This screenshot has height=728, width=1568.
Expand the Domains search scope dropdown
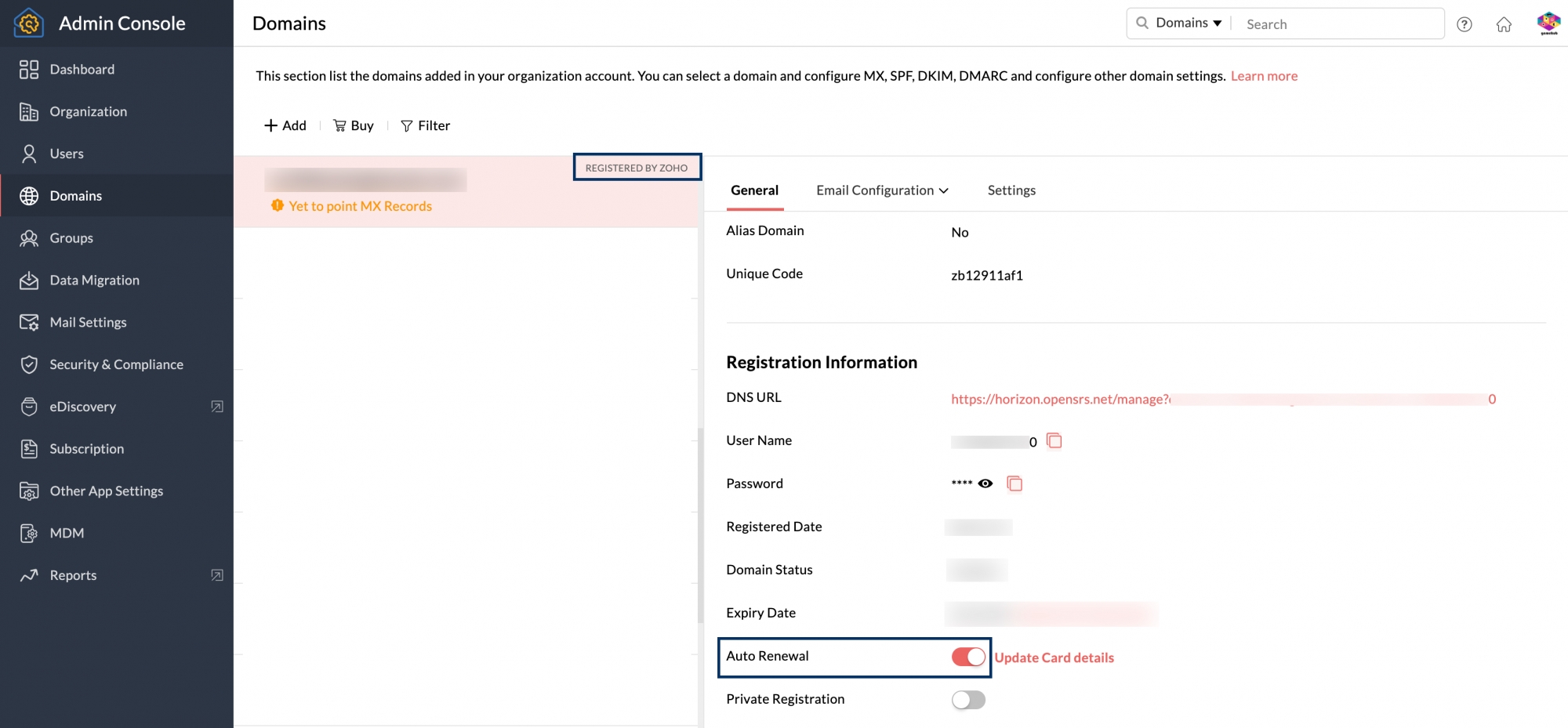(1188, 24)
